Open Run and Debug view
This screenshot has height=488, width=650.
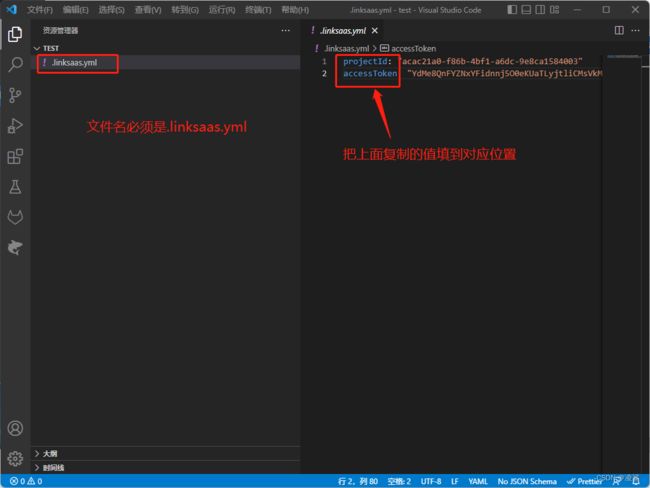[15, 126]
